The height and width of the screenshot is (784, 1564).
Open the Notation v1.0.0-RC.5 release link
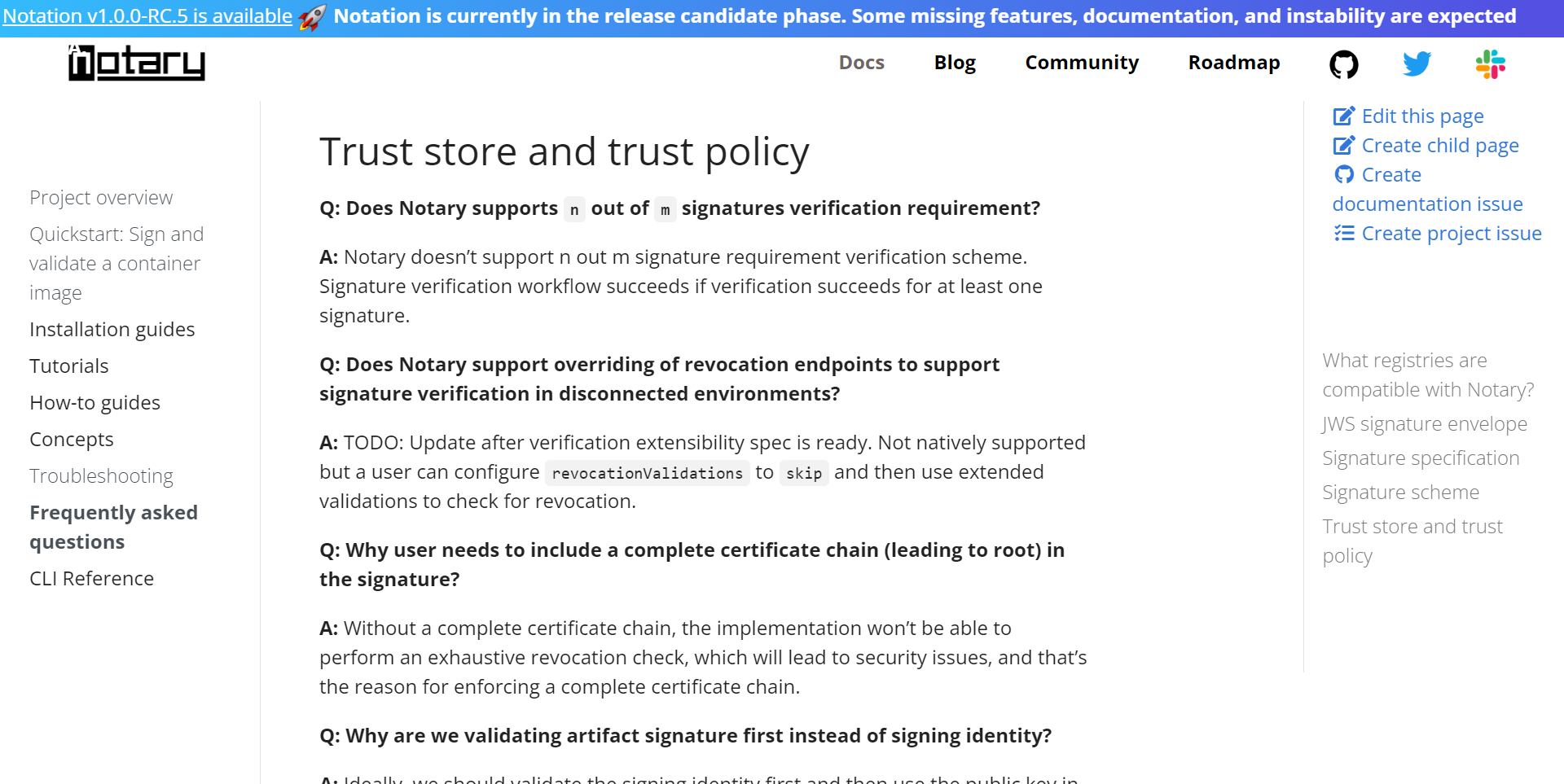[x=147, y=15]
